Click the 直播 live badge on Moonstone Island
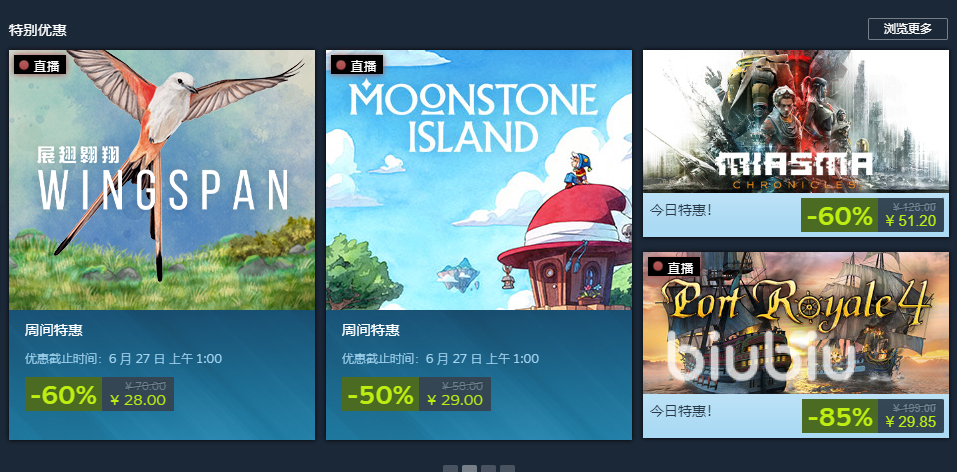 click(x=356, y=65)
